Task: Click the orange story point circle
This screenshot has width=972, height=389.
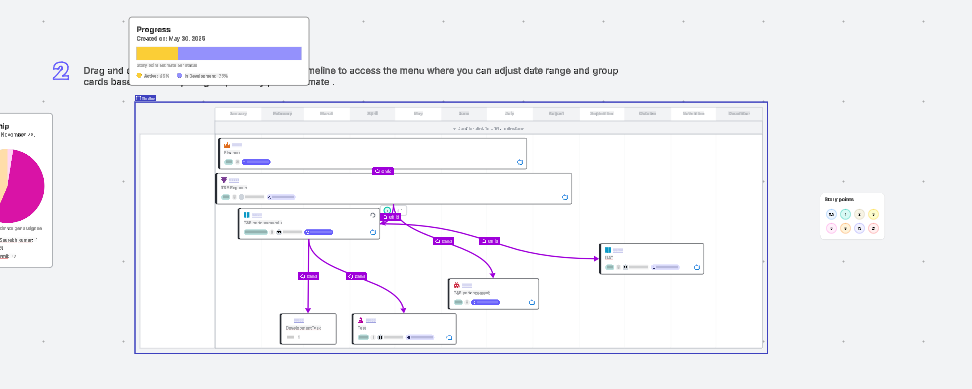Action: 846,229
